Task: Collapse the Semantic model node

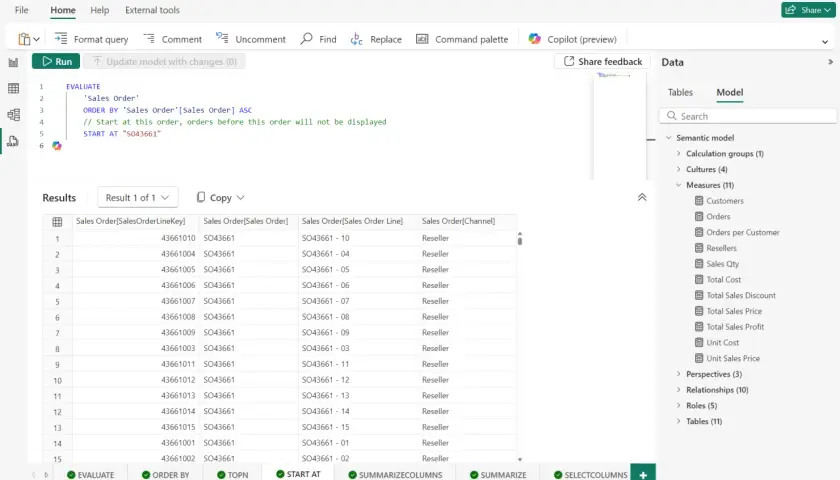Action: 669,138
